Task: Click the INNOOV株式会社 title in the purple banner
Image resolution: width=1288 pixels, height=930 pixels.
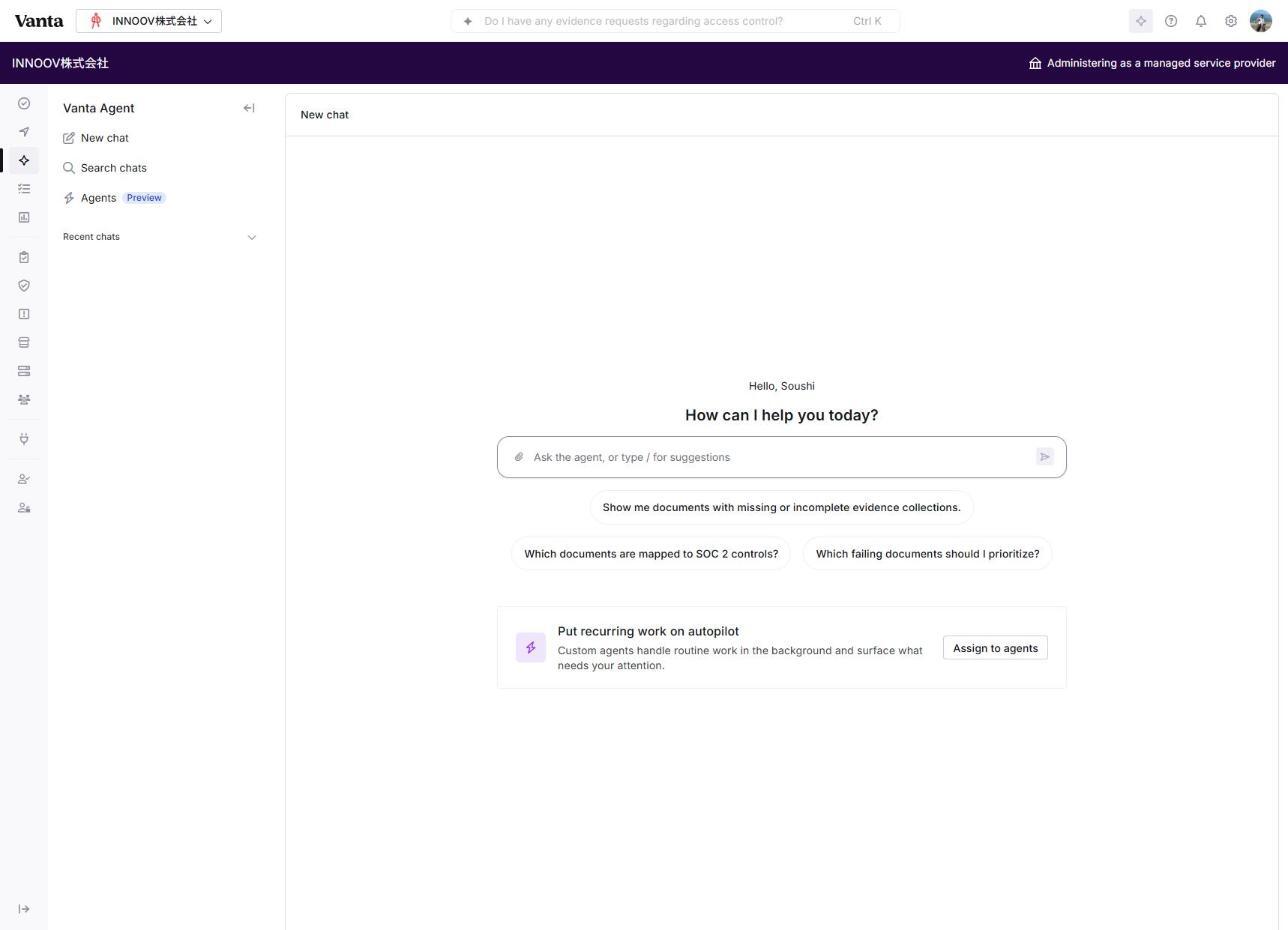Action: coord(60,63)
